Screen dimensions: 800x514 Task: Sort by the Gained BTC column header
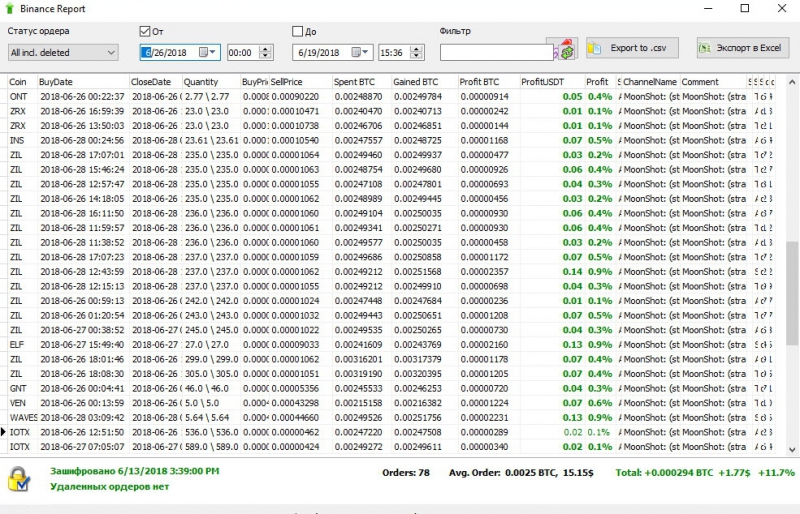[424, 82]
